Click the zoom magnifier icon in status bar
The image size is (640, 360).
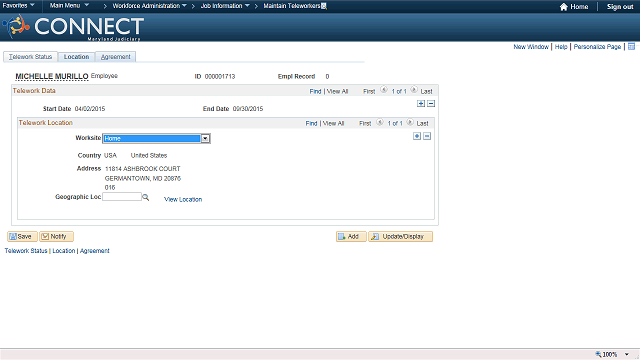pos(598,354)
